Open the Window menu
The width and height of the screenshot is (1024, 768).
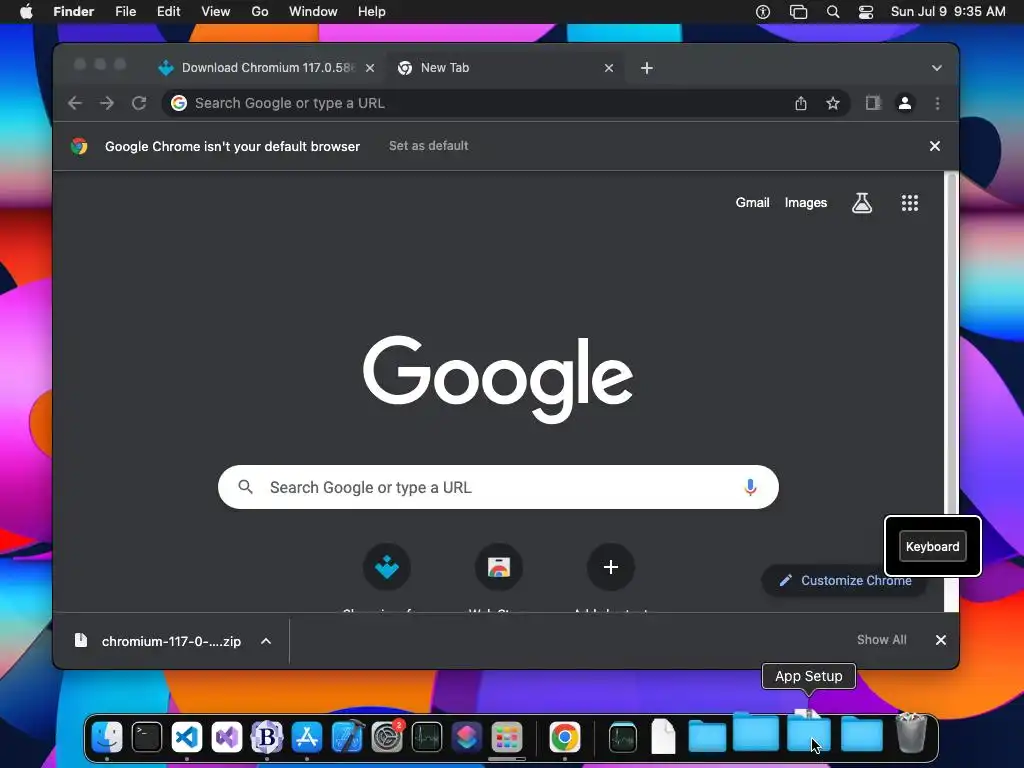313,12
